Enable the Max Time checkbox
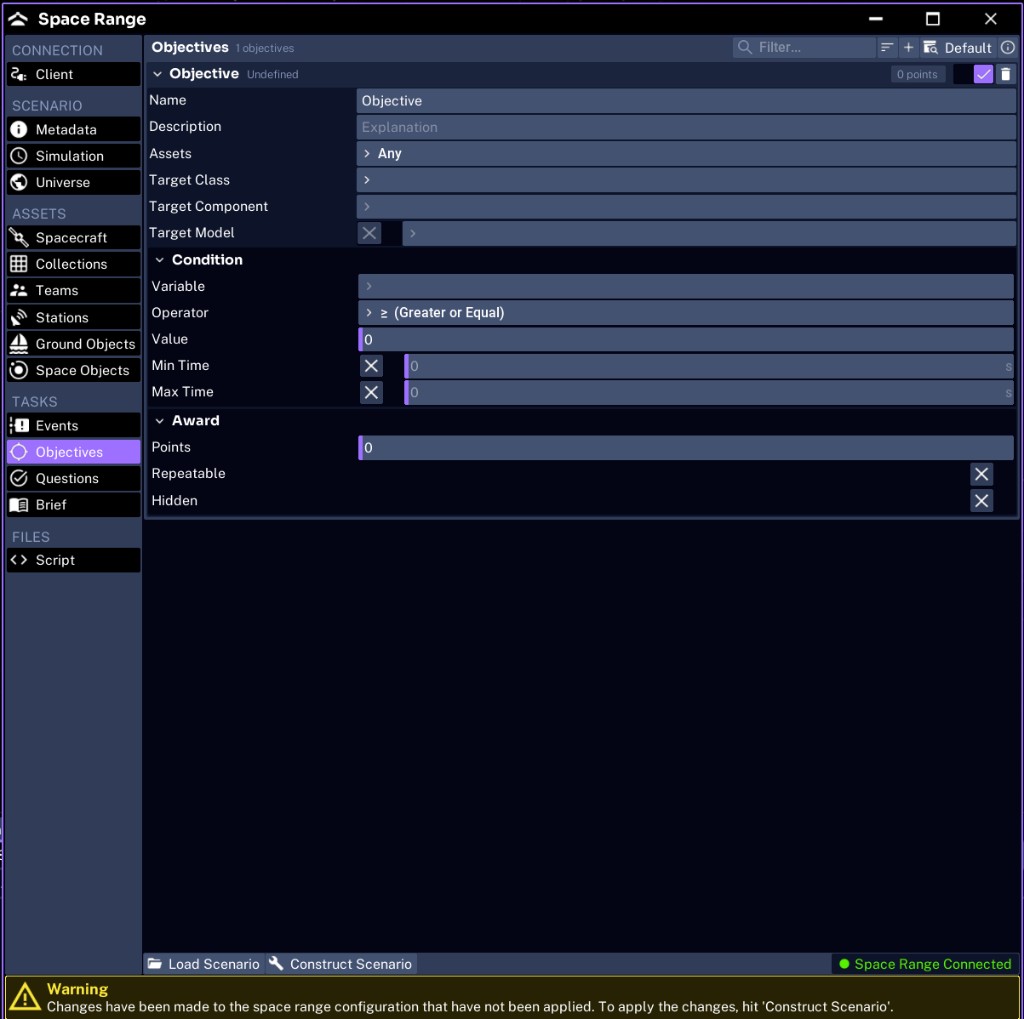Image resolution: width=1024 pixels, height=1019 pixels. [x=371, y=393]
